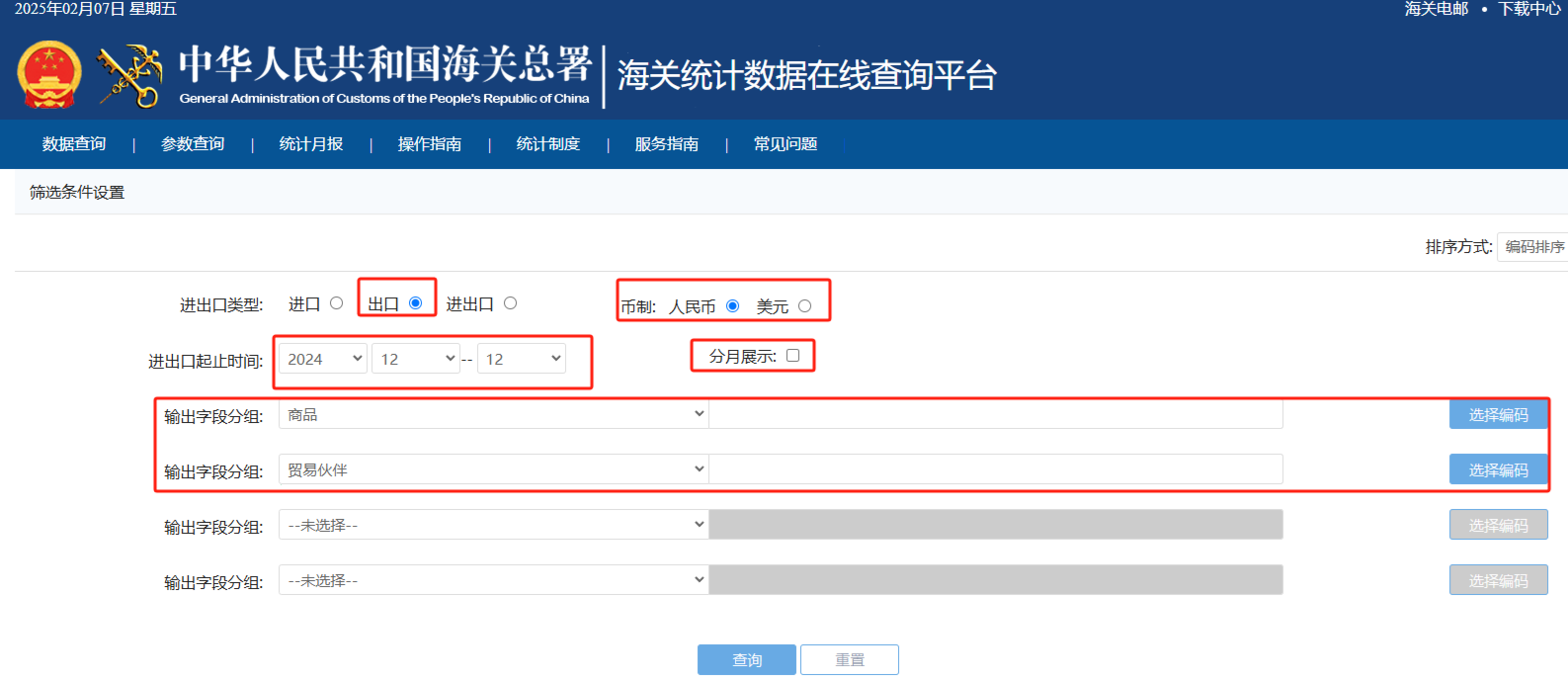This screenshot has height=679, width=1568.
Task: Click the 查询 search button
Action: pyautogui.click(x=747, y=660)
